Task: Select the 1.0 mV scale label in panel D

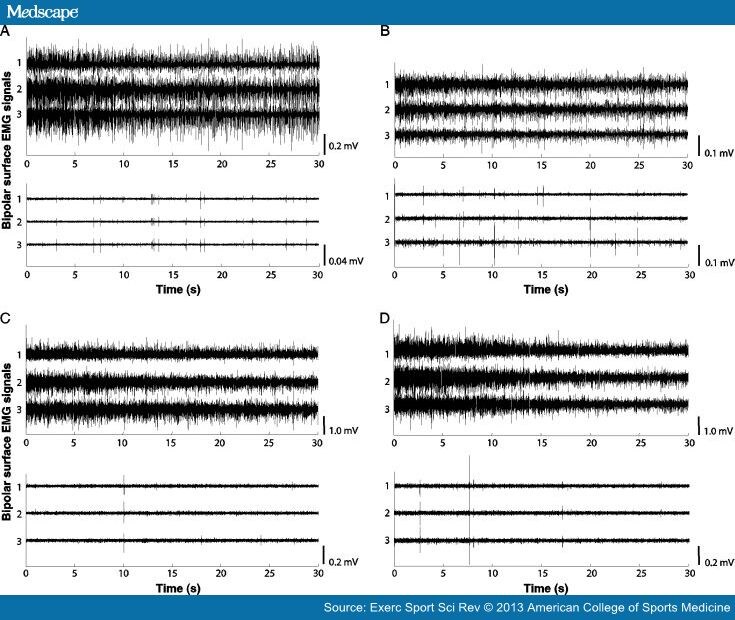Action: coord(719,431)
